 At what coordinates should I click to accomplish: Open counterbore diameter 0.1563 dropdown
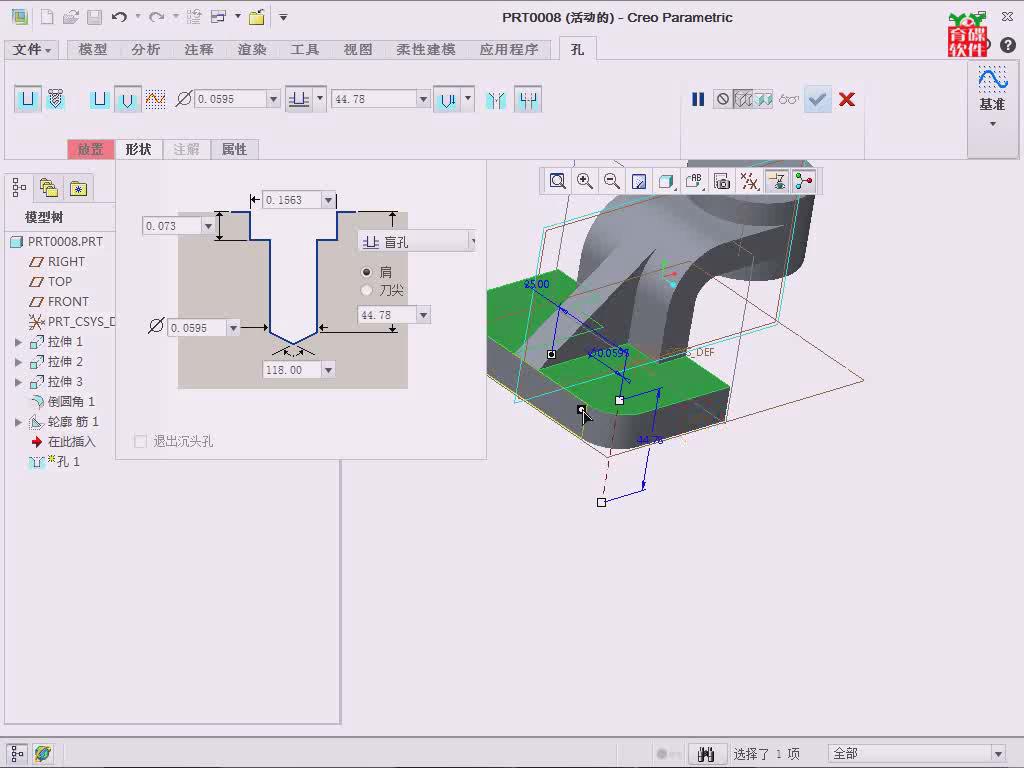[328, 200]
